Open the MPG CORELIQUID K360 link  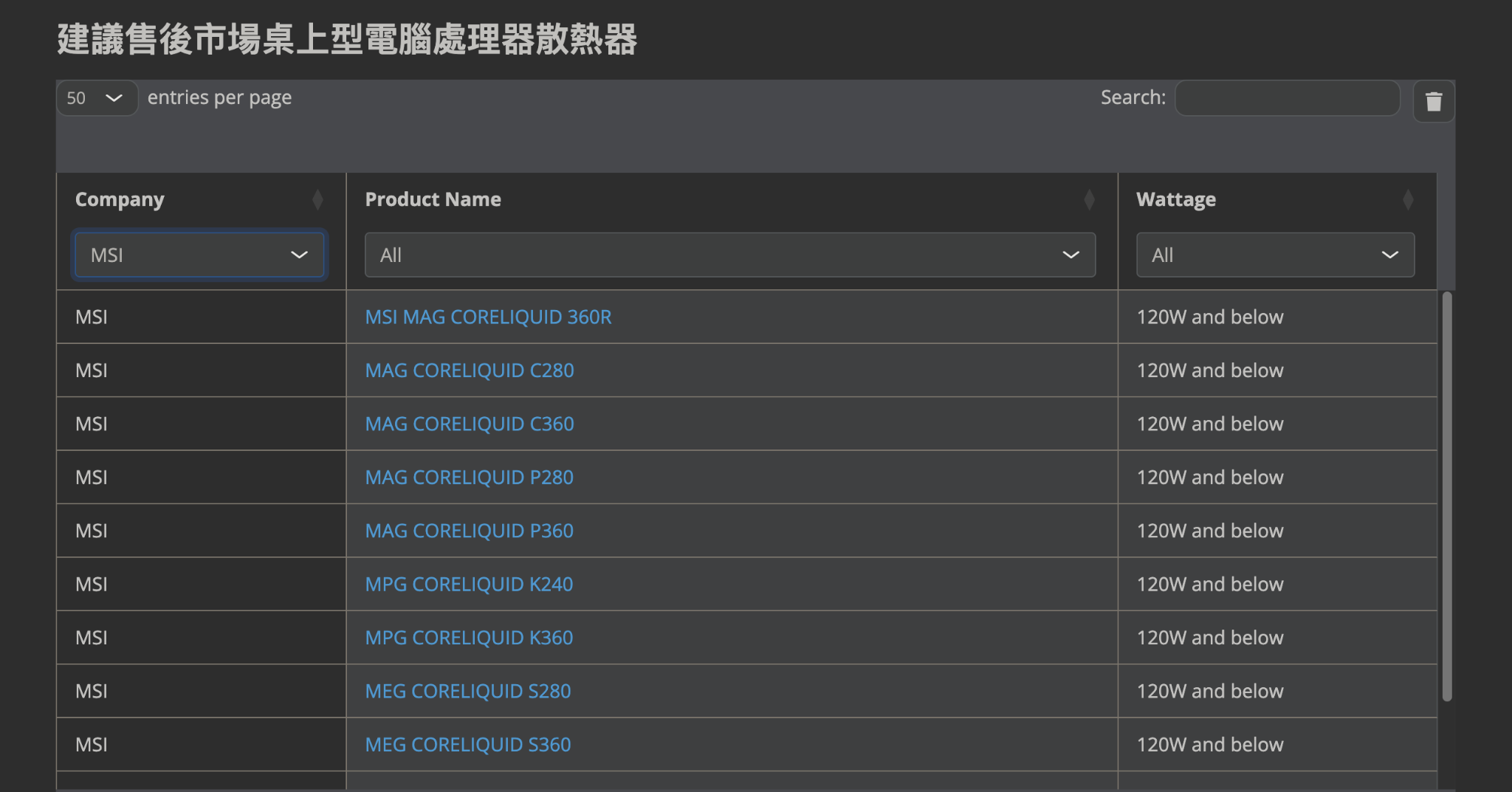pos(468,637)
